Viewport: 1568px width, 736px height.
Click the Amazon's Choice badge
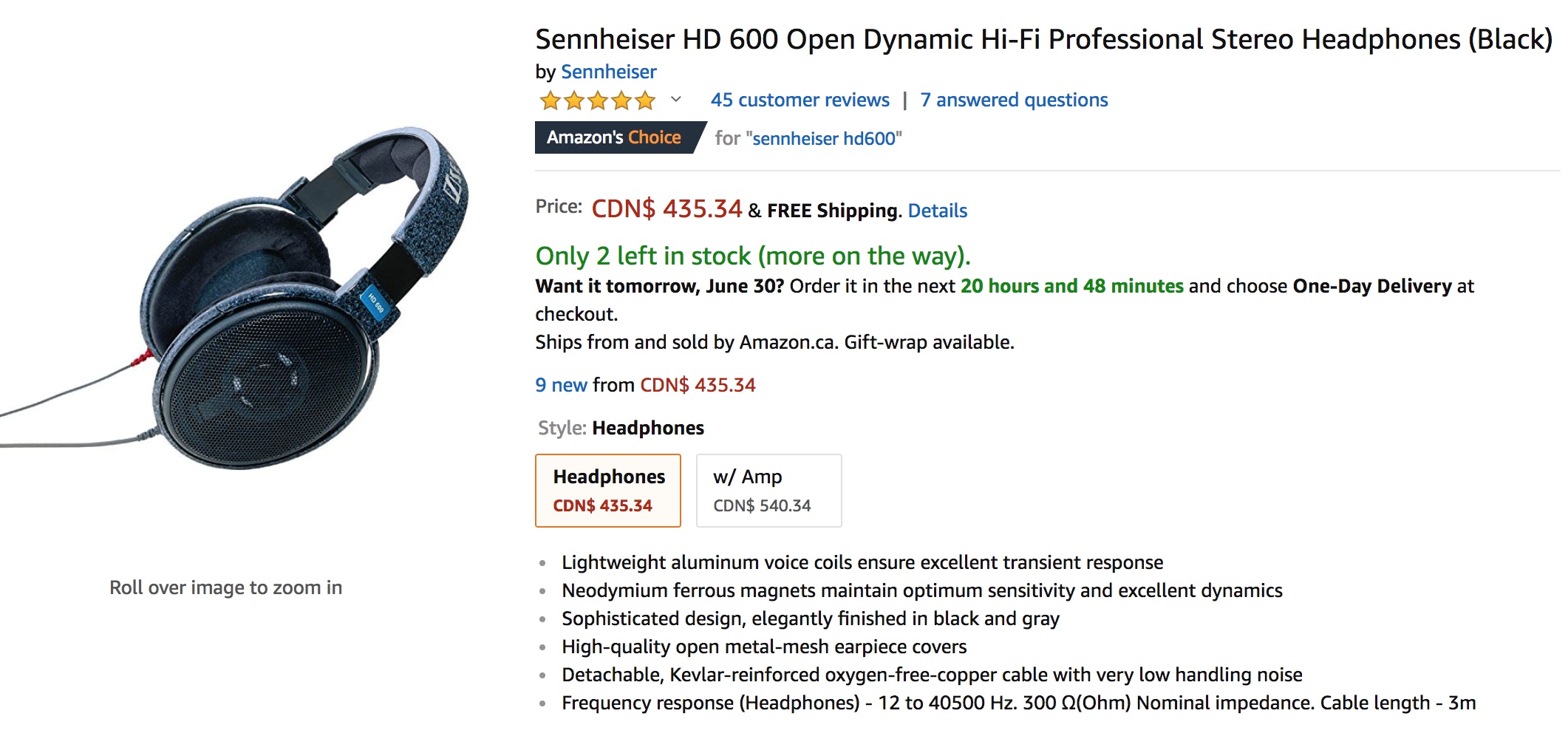click(x=614, y=138)
